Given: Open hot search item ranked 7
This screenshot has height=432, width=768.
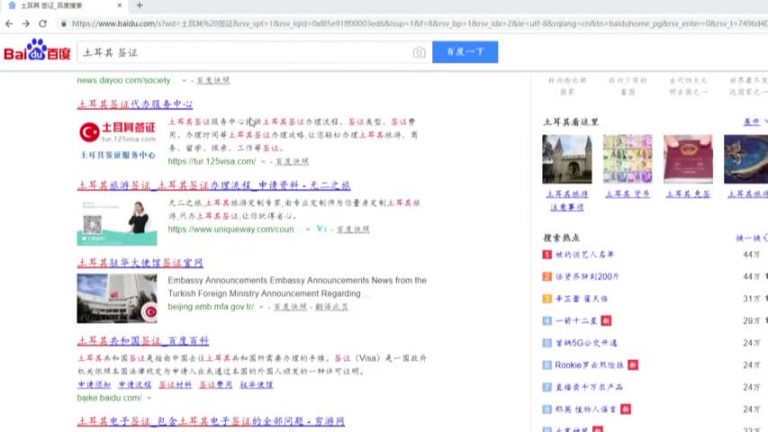Looking at the screenshot, I should 589,387.
